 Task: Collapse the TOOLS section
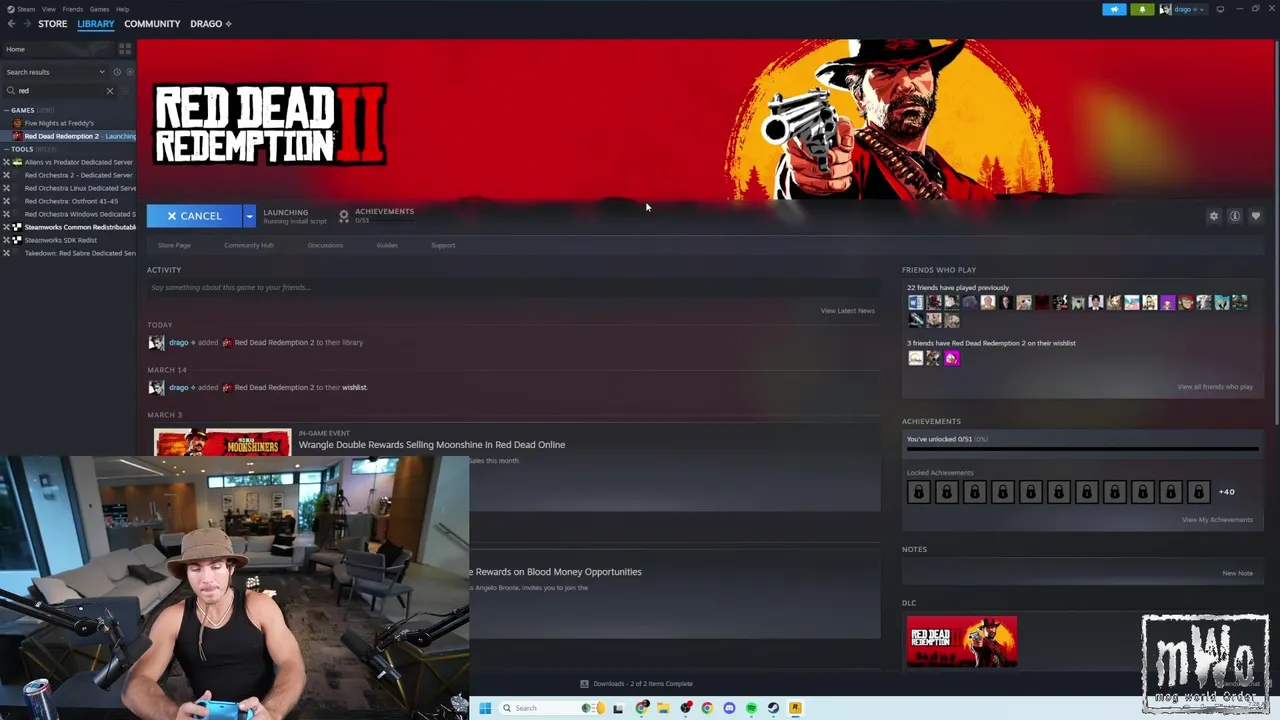click(6, 149)
